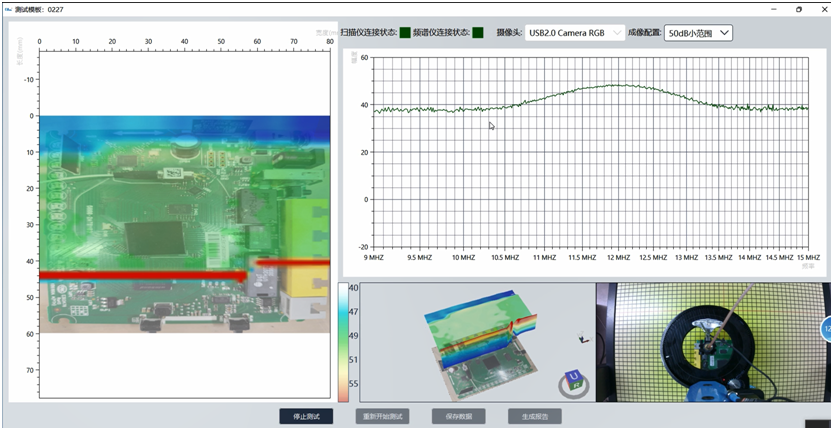833x430 pixels.
Task: Click the scanner connection status indicator
Action: click(x=405, y=33)
